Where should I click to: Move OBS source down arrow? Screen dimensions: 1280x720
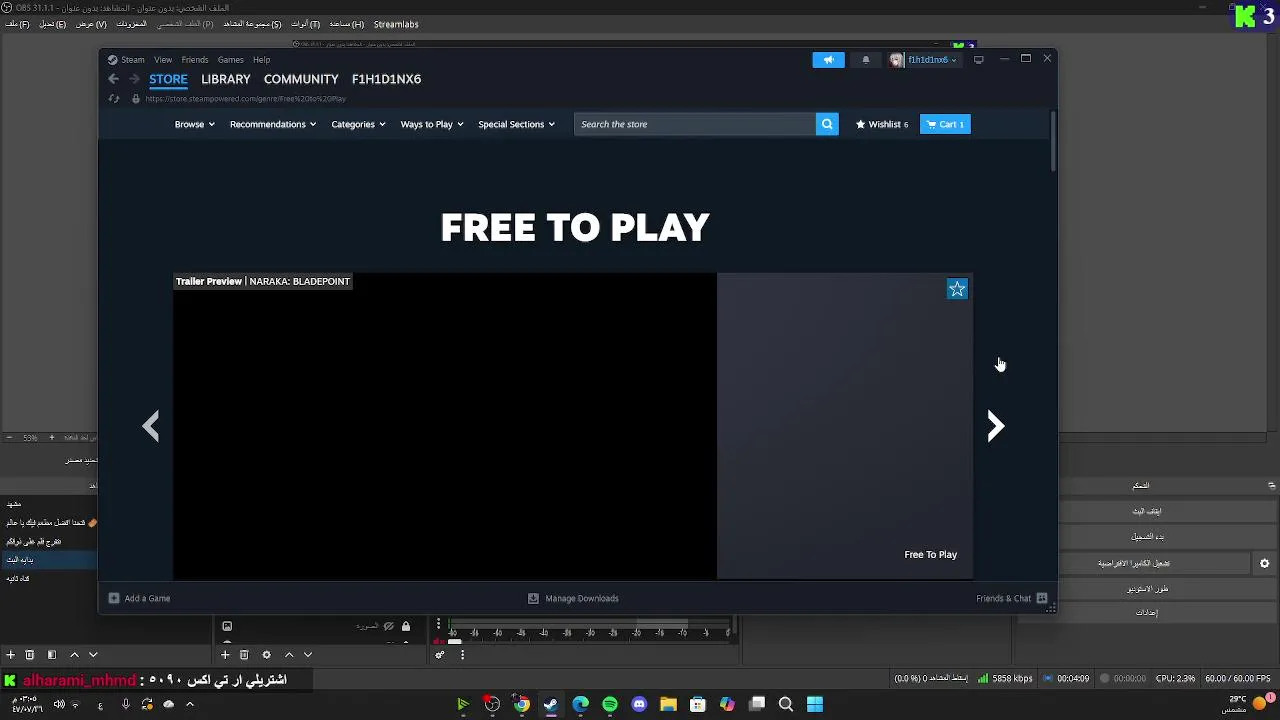[308, 655]
